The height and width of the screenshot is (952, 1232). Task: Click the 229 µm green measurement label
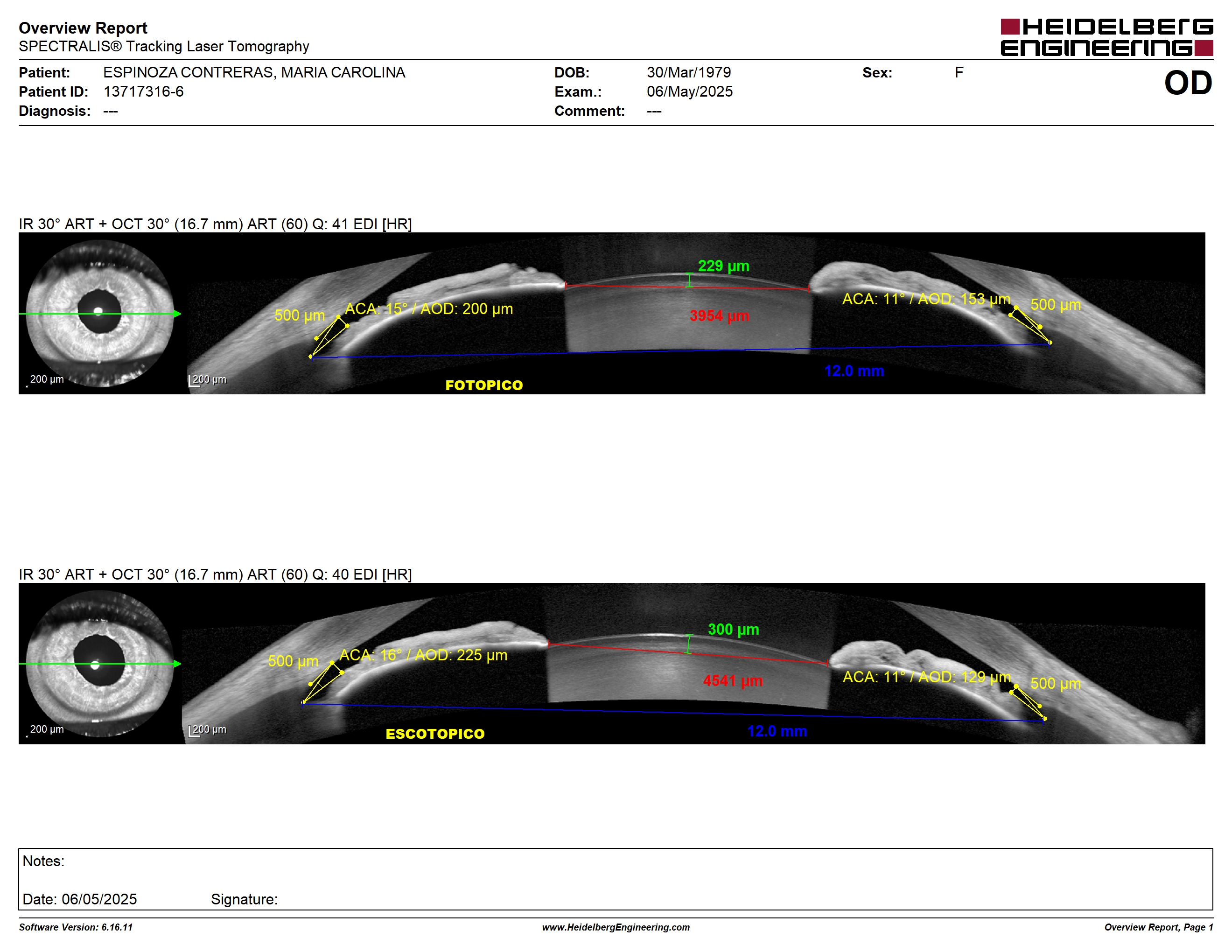(x=723, y=266)
